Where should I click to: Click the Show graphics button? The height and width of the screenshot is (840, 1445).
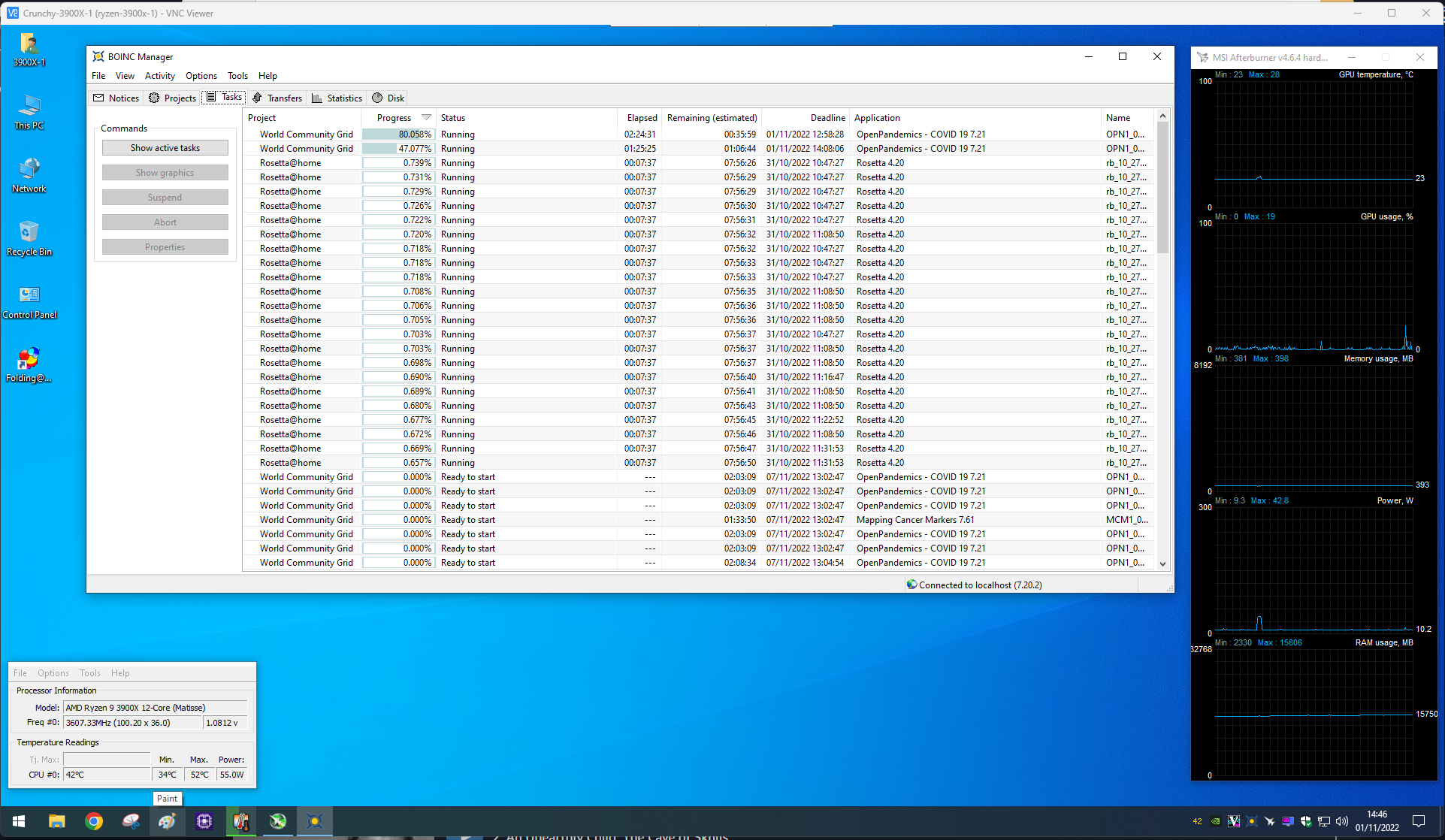pyautogui.click(x=165, y=173)
